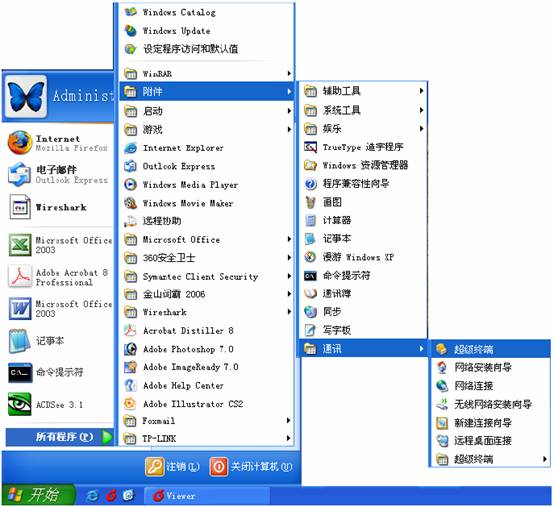Open the TP-LINK program folder

[x=207, y=438]
